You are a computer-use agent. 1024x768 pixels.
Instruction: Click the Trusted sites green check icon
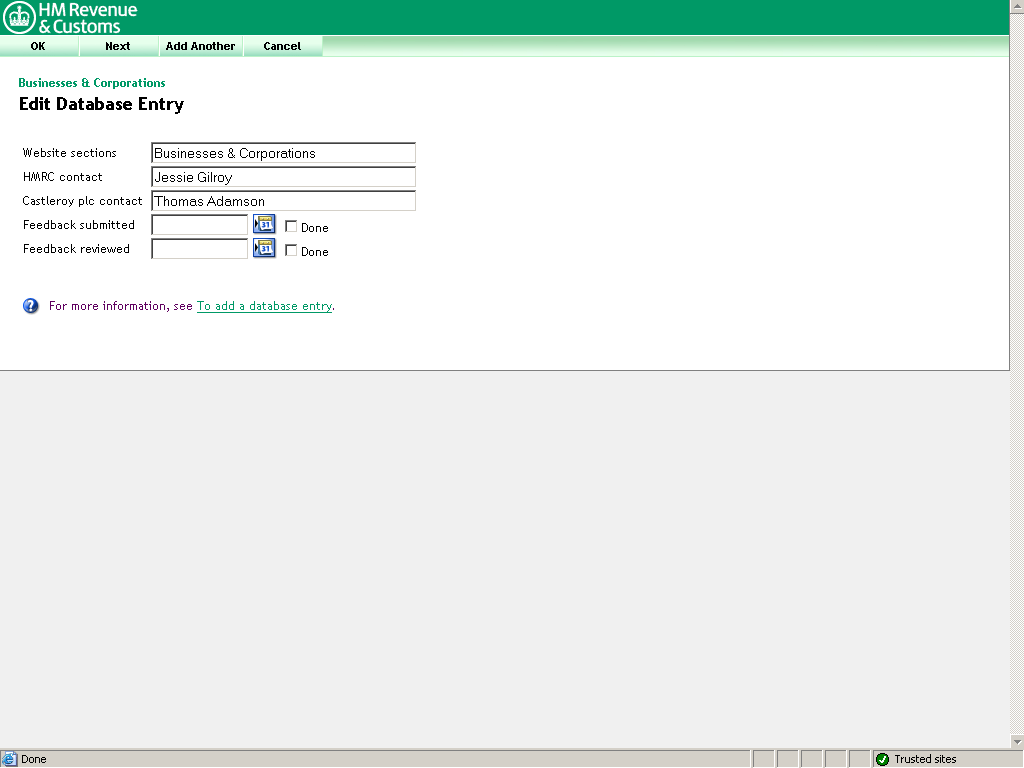click(884, 759)
